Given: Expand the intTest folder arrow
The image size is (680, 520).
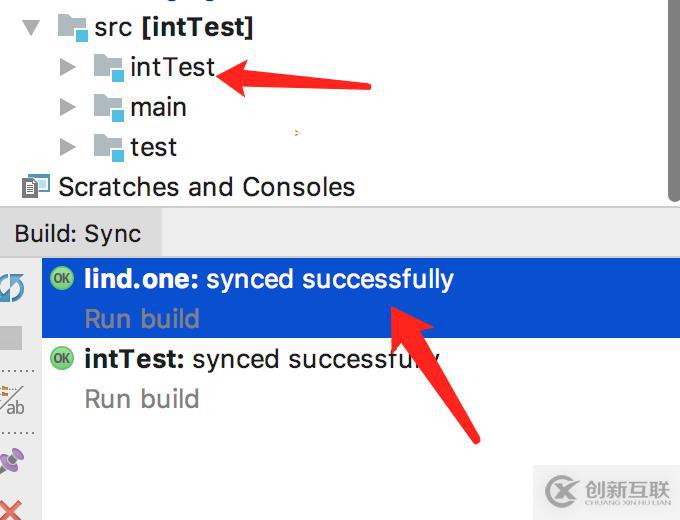Looking at the screenshot, I should [67, 67].
